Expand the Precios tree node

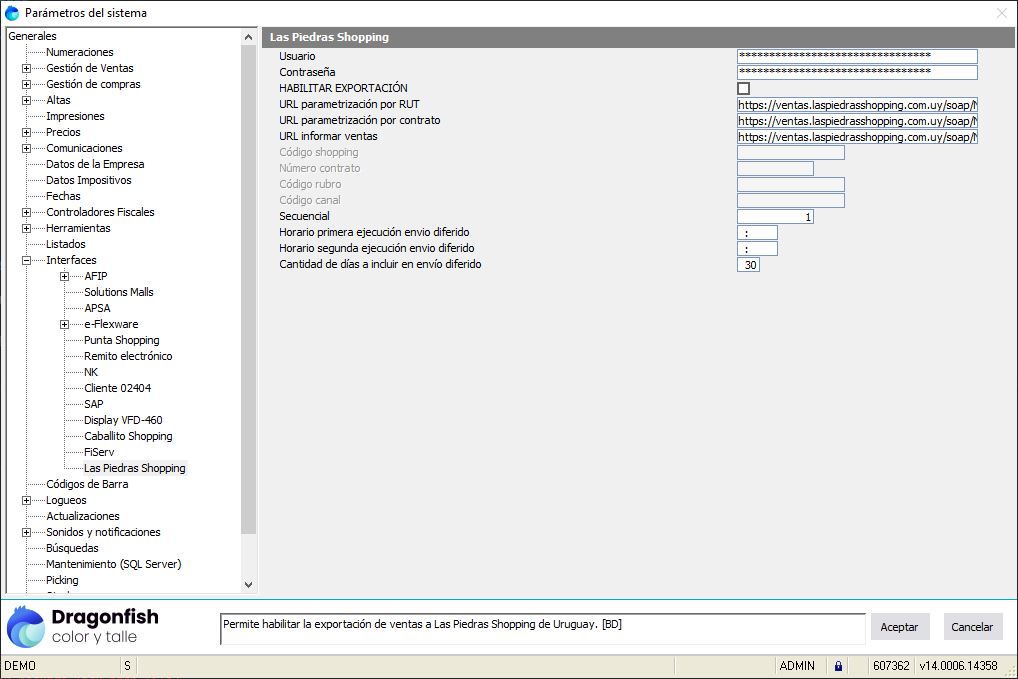pos(27,132)
